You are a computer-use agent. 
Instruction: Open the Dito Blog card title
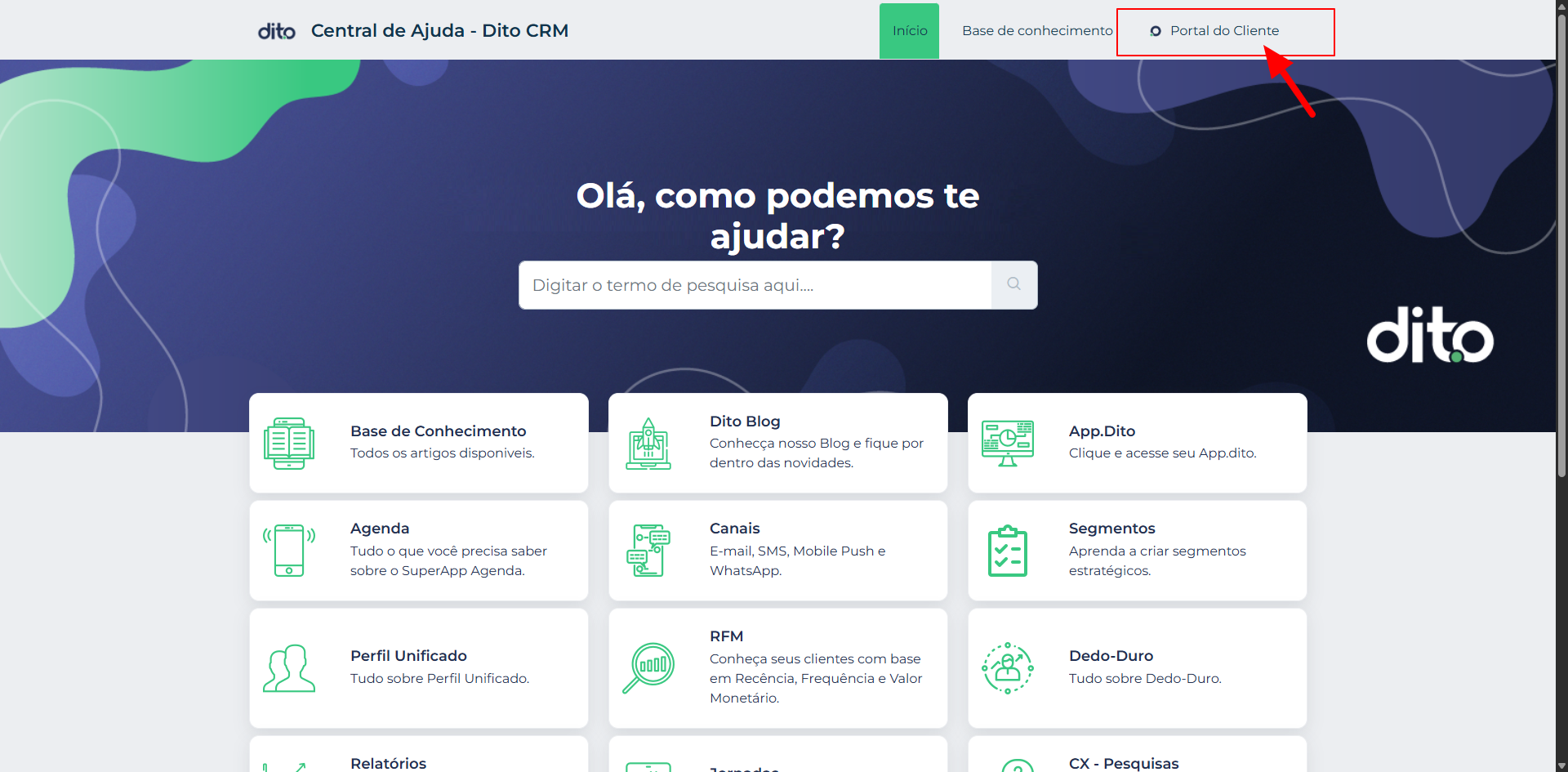coord(745,422)
